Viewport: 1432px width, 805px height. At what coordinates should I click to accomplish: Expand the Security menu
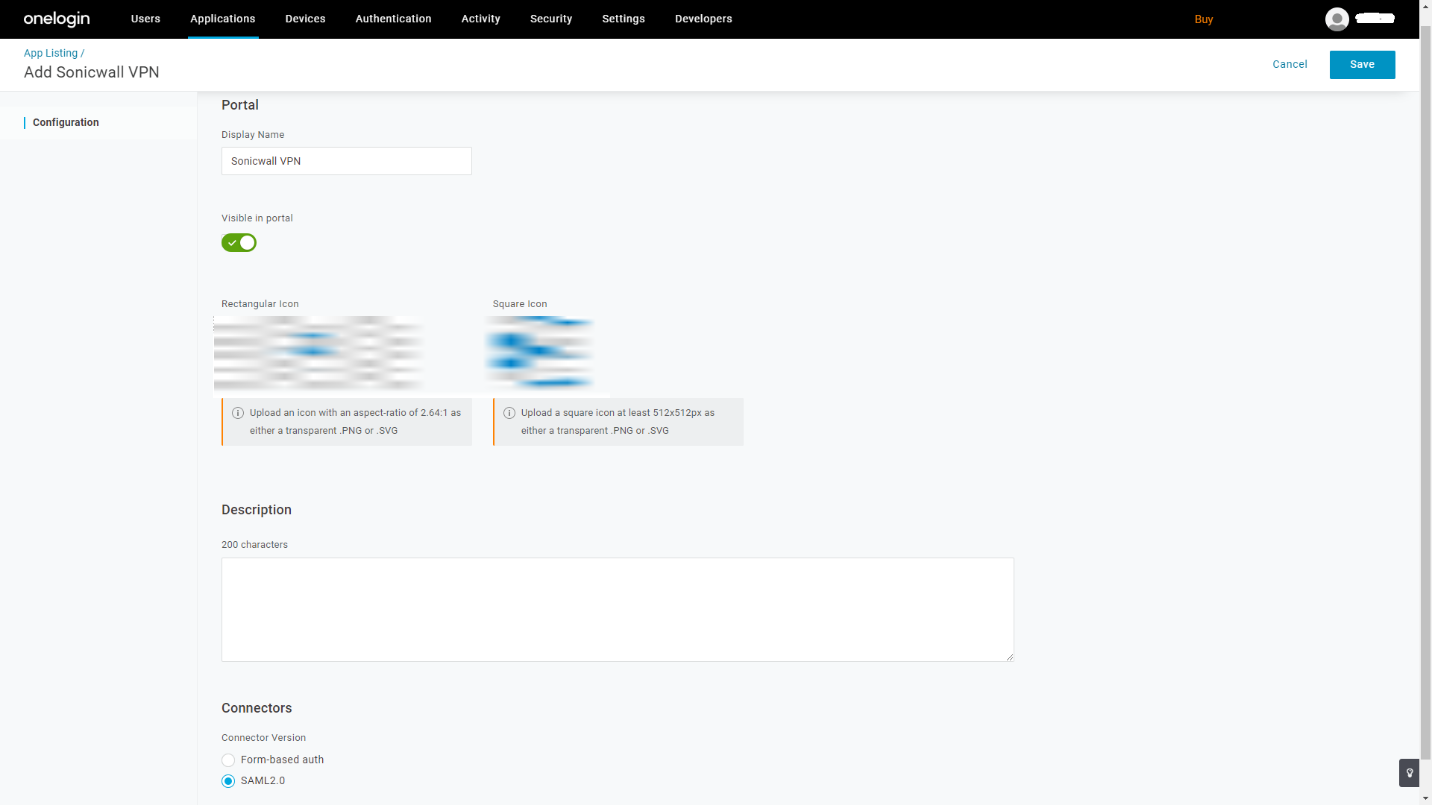point(551,19)
